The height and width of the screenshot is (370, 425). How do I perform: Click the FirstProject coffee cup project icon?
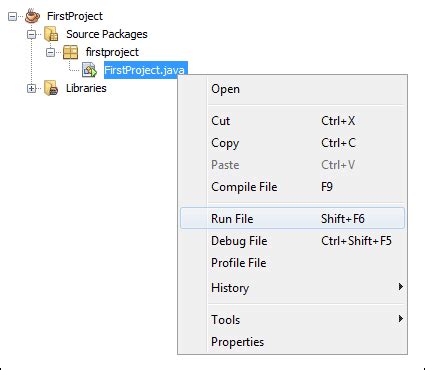pyautogui.click(x=32, y=16)
